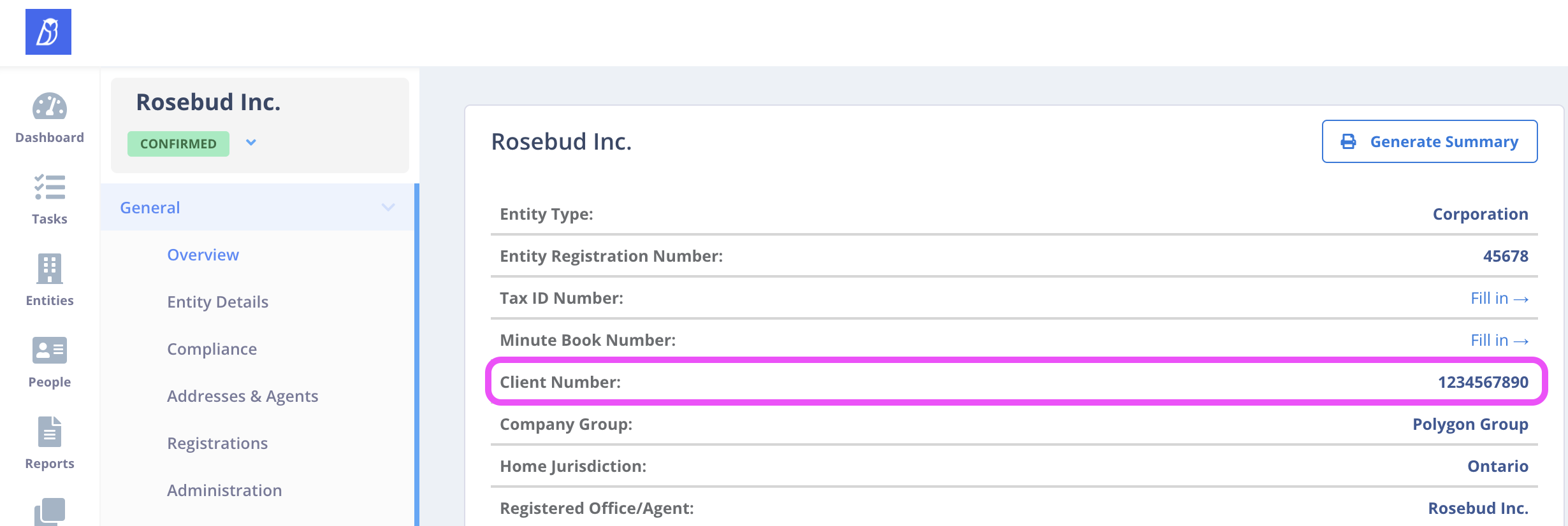Open the People contact card icon
Screen dimensions: 1568x526
pyautogui.click(x=50, y=350)
